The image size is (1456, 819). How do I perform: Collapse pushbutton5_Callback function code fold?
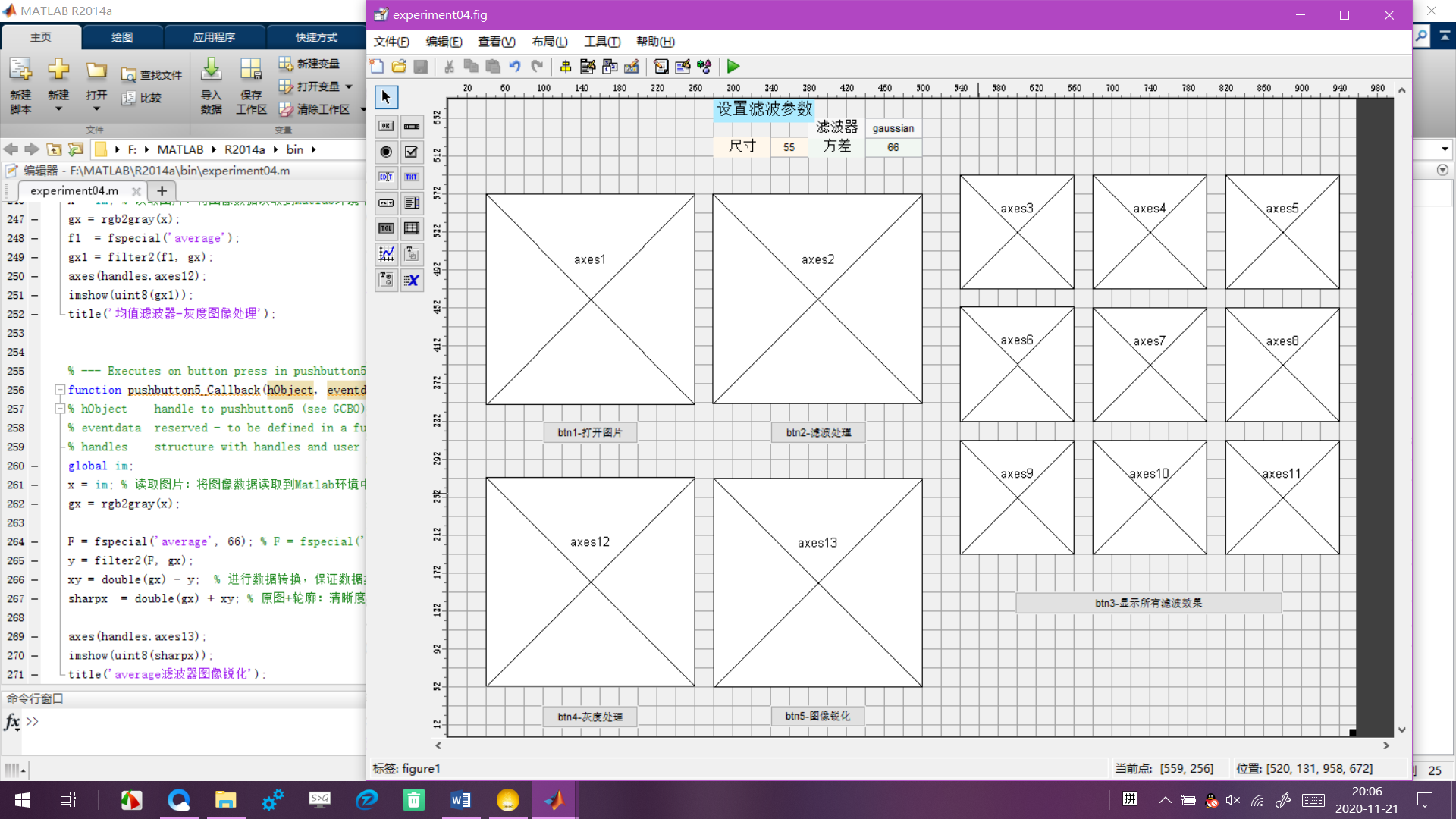pos(59,390)
